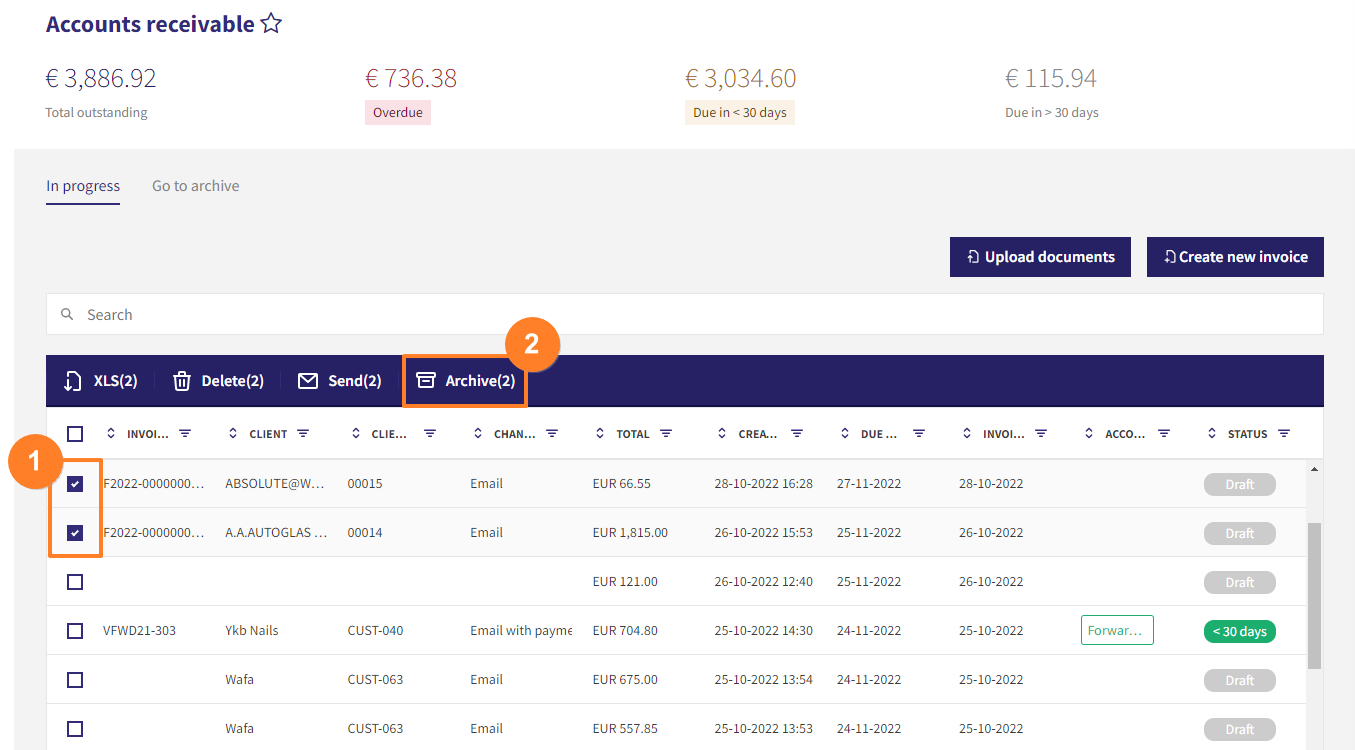The height and width of the screenshot is (750, 1355).
Task: Click the Overdue status label
Action: [398, 113]
